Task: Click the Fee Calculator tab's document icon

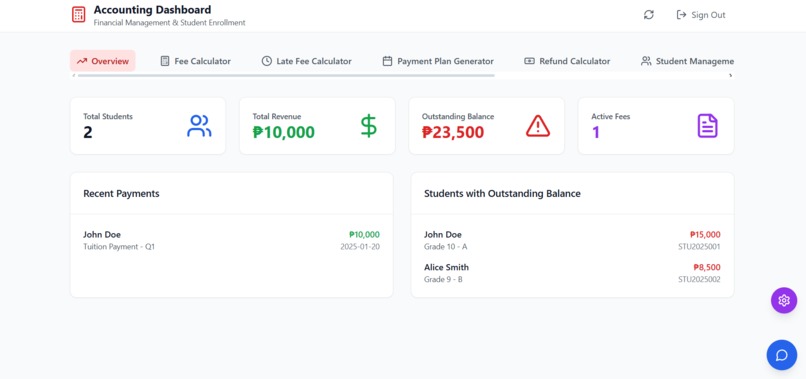Action: 165,61
